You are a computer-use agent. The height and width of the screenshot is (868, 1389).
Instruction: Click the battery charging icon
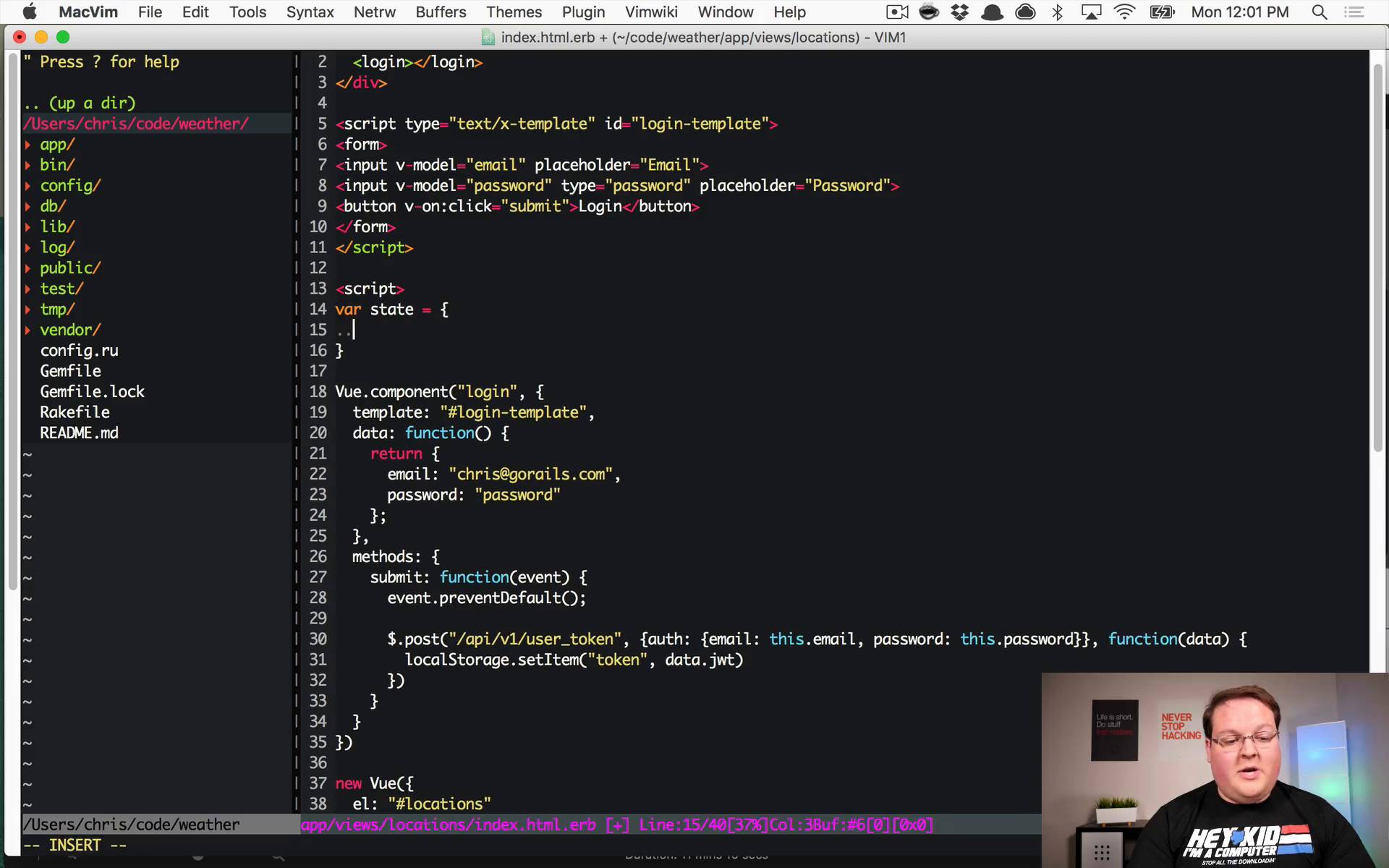click(x=1163, y=12)
